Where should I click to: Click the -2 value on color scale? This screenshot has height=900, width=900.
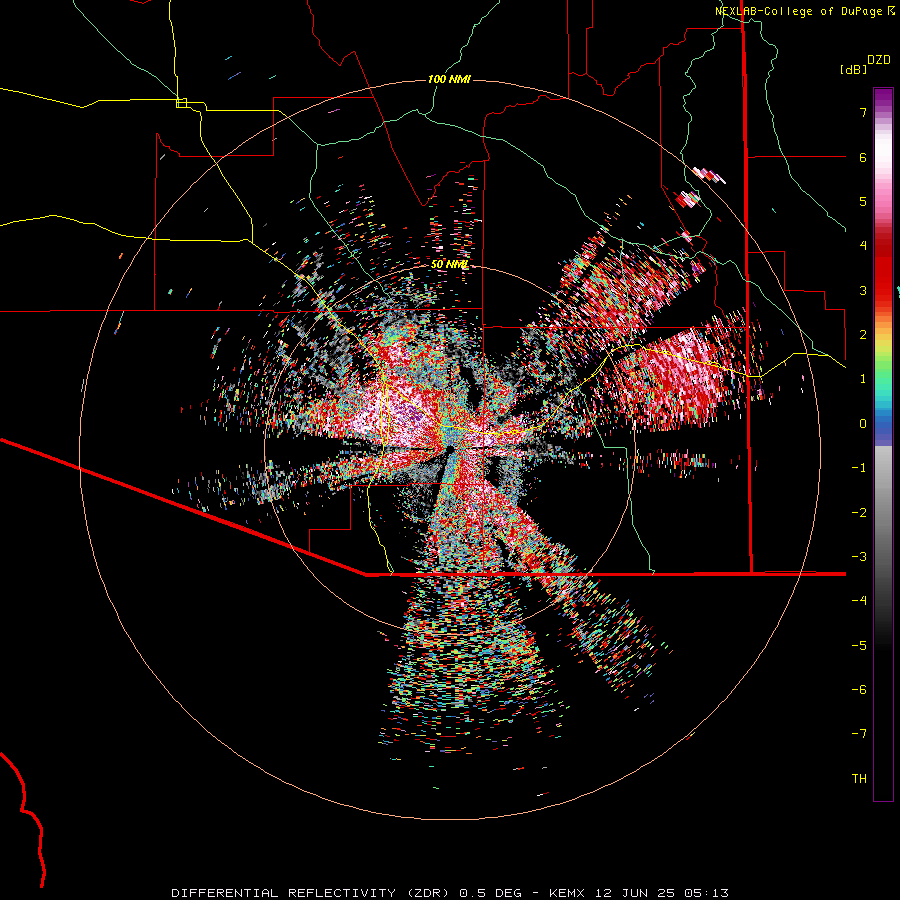coord(859,512)
